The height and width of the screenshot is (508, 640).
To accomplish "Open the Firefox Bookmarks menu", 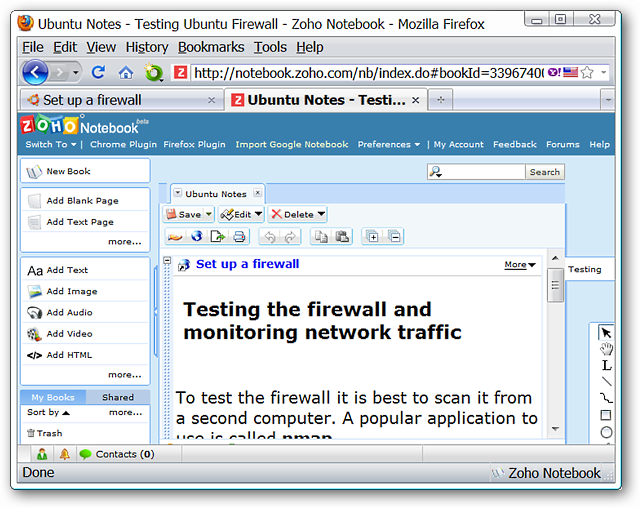I will tap(211, 47).
